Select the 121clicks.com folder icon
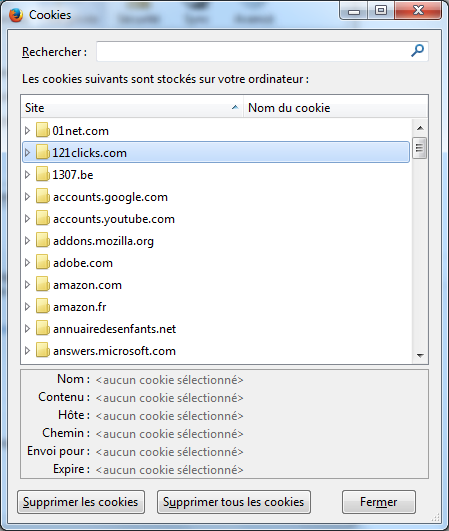The image size is (449, 531). 43,152
